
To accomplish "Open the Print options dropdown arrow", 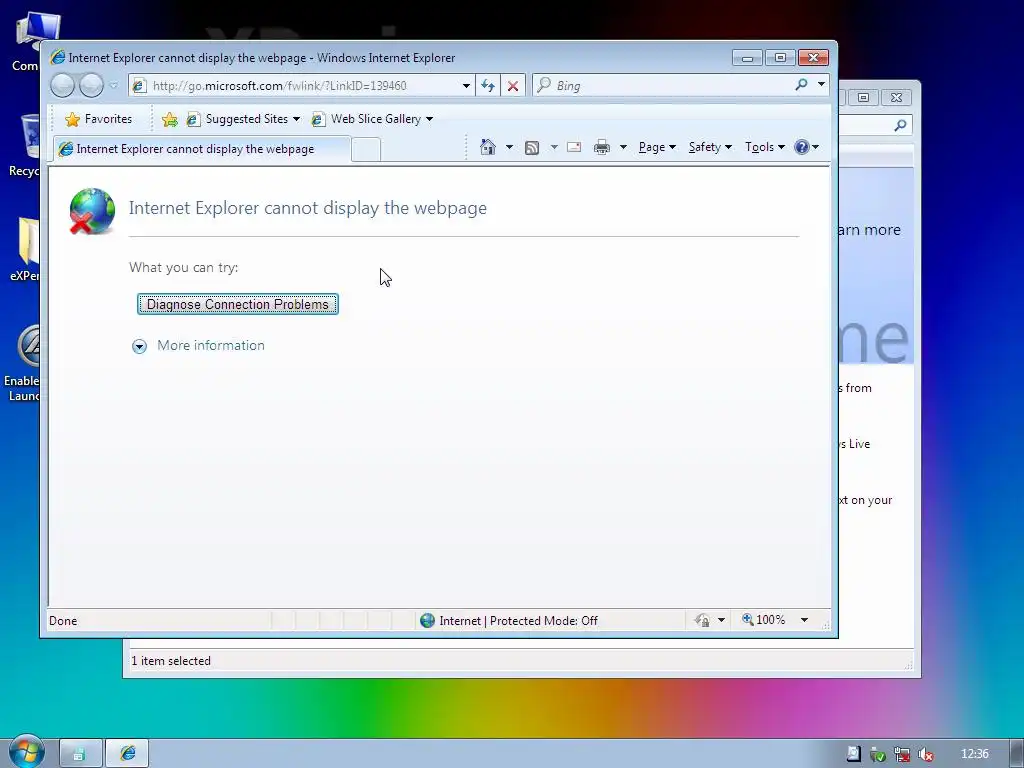I will point(623,147).
